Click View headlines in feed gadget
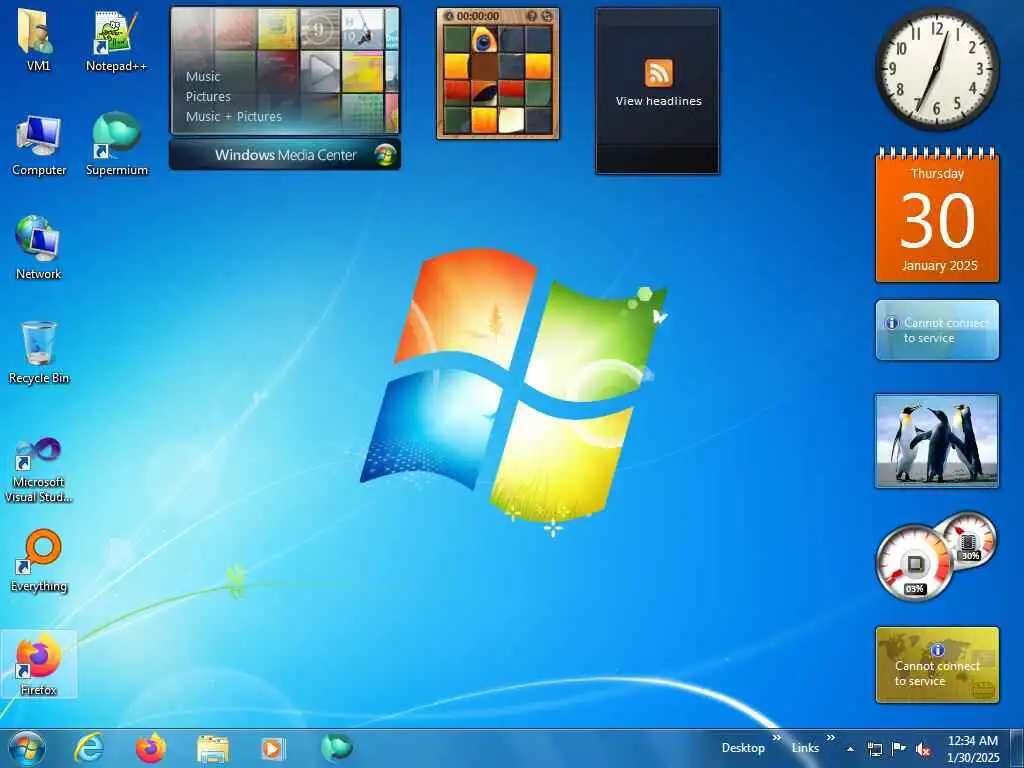The width and height of the screenshot is (1024, 768). 658,101
